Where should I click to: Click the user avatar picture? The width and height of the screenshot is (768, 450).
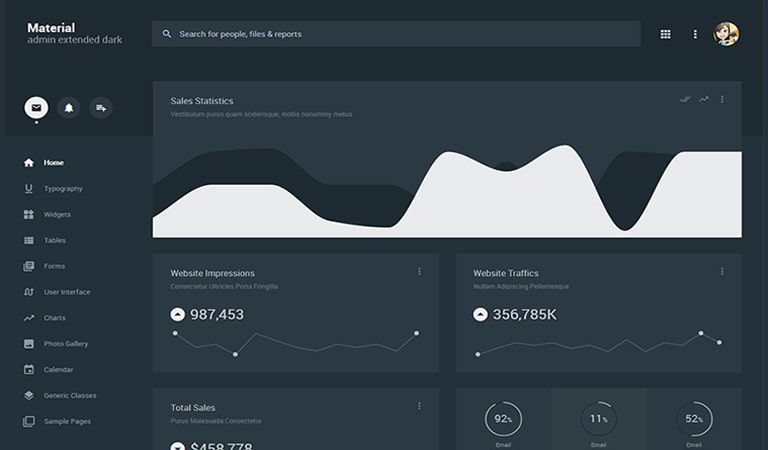pyautogui.click(x=726, y=34)
